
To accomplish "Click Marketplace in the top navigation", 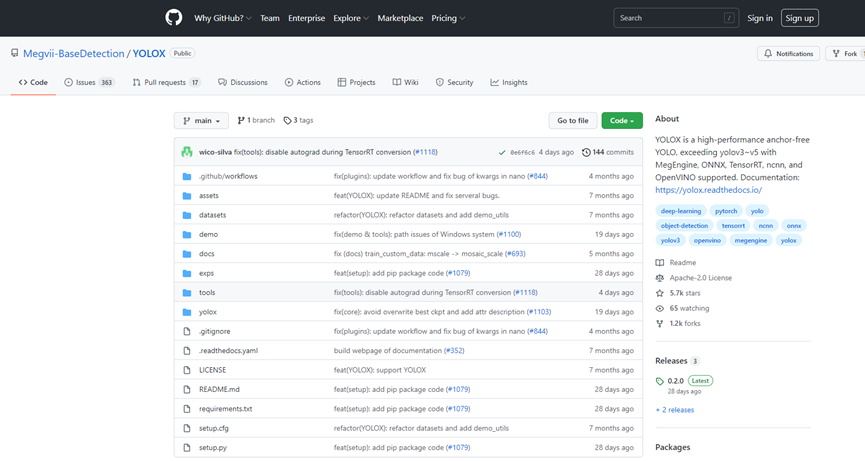I will click(400, 18).
